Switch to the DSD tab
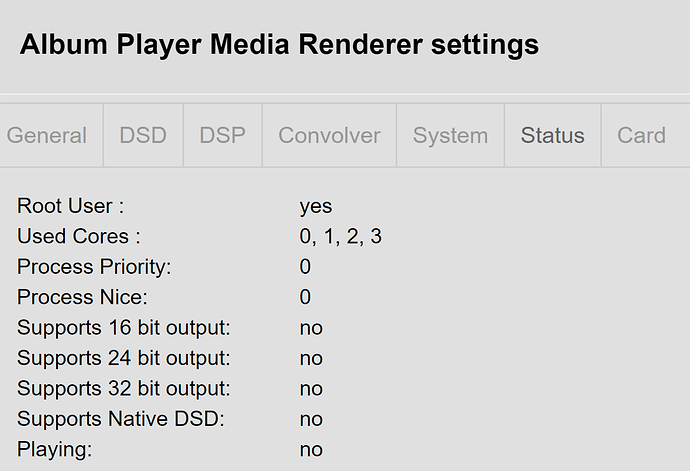The height and width of the screenshot is (471, 690). coord(143,135)
